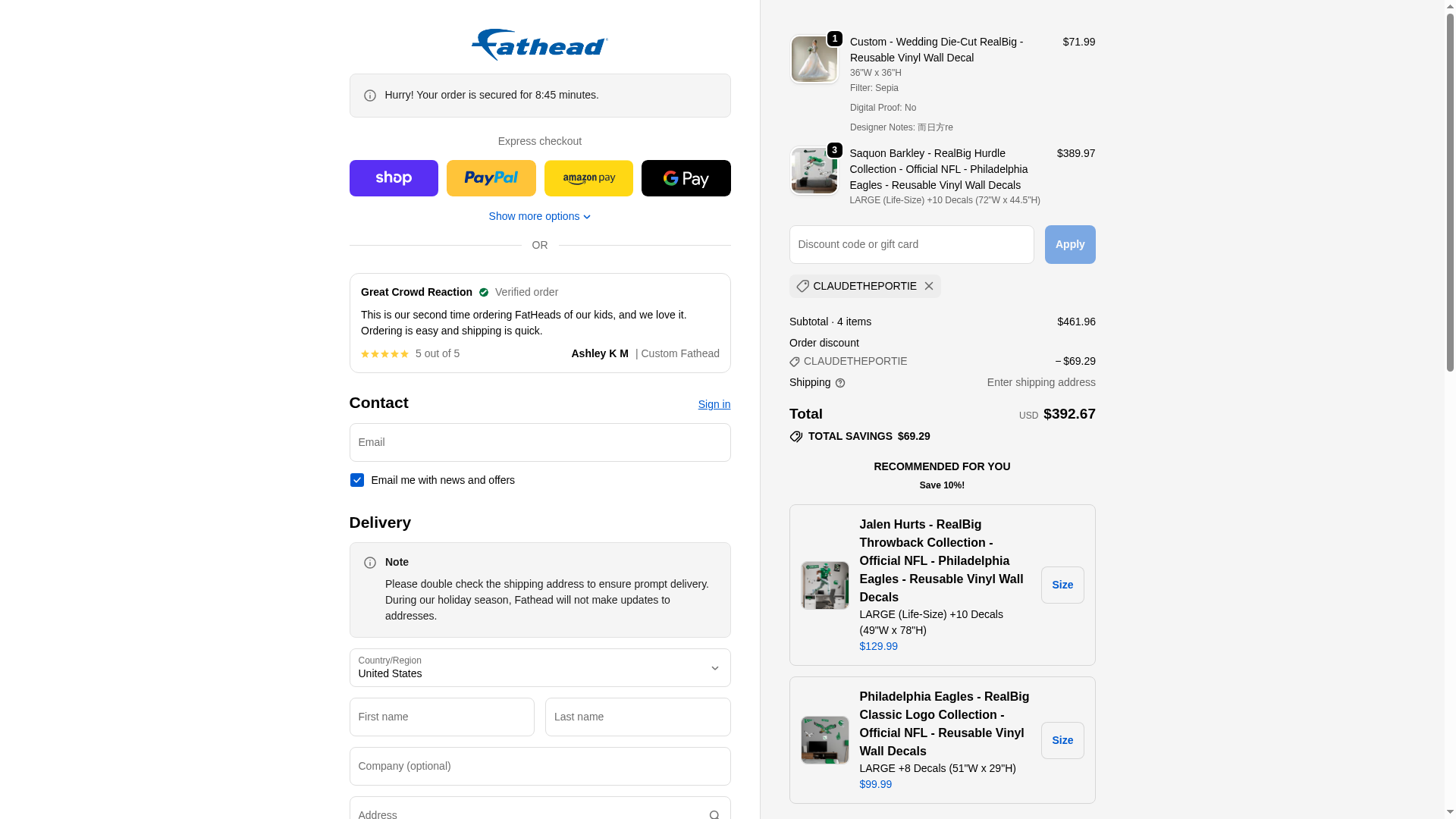Click the address search magnifier icon

[714, 814]
